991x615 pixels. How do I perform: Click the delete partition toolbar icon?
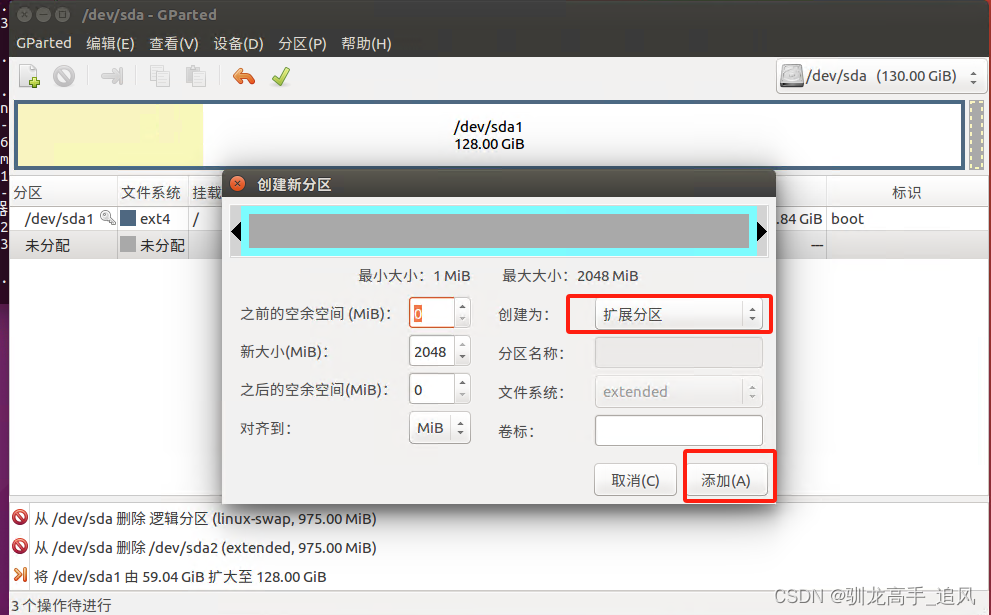[x=64, y=76]
